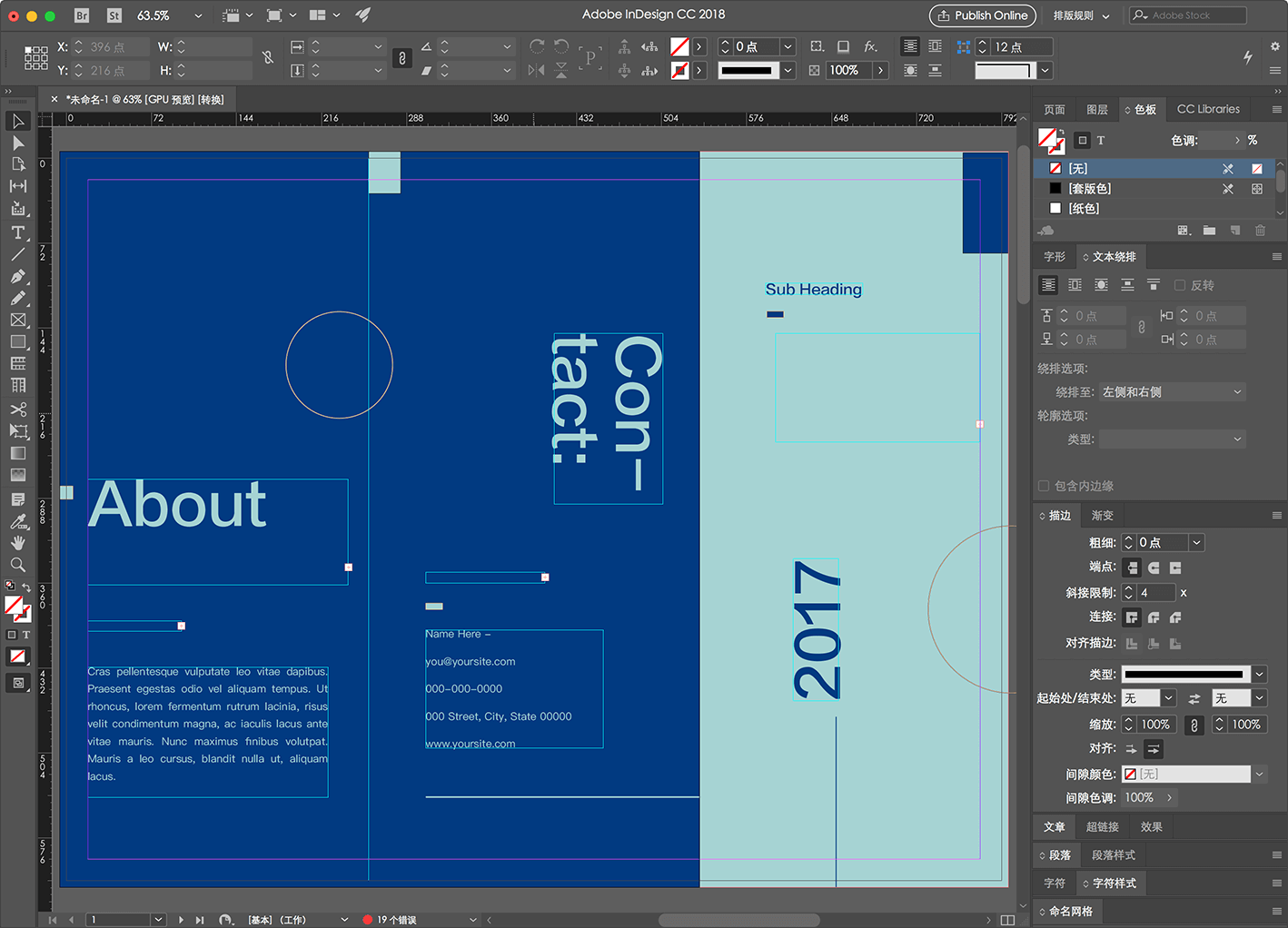Screen dimensions: 1288x928
Task: Switch to the 图层 tab
Action: 1097,109
